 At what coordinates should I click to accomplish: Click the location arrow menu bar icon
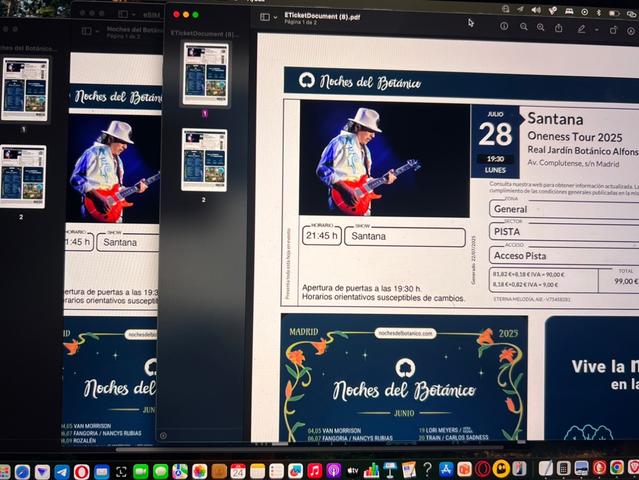coord(520,9)
